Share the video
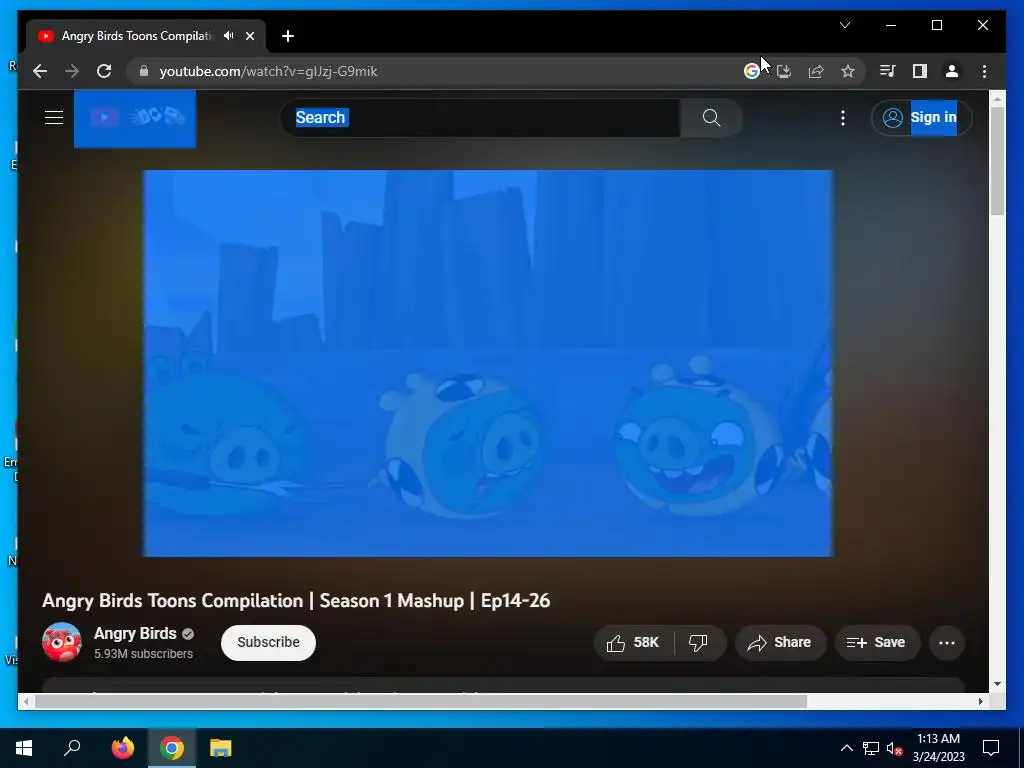 (x=780, y=643)
